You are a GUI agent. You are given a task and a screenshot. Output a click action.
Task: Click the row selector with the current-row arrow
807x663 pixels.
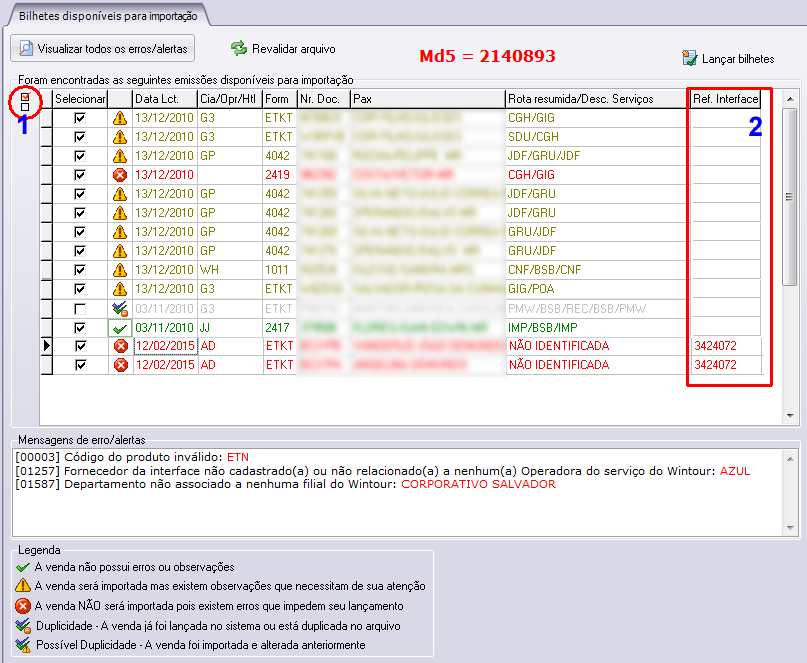[x=47, y=346]
